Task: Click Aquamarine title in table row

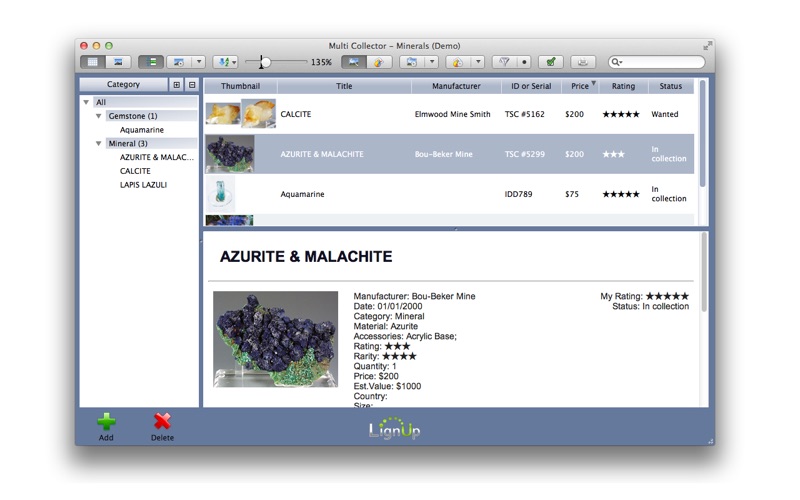Action: pyautogui.click(x=303, y=194)
